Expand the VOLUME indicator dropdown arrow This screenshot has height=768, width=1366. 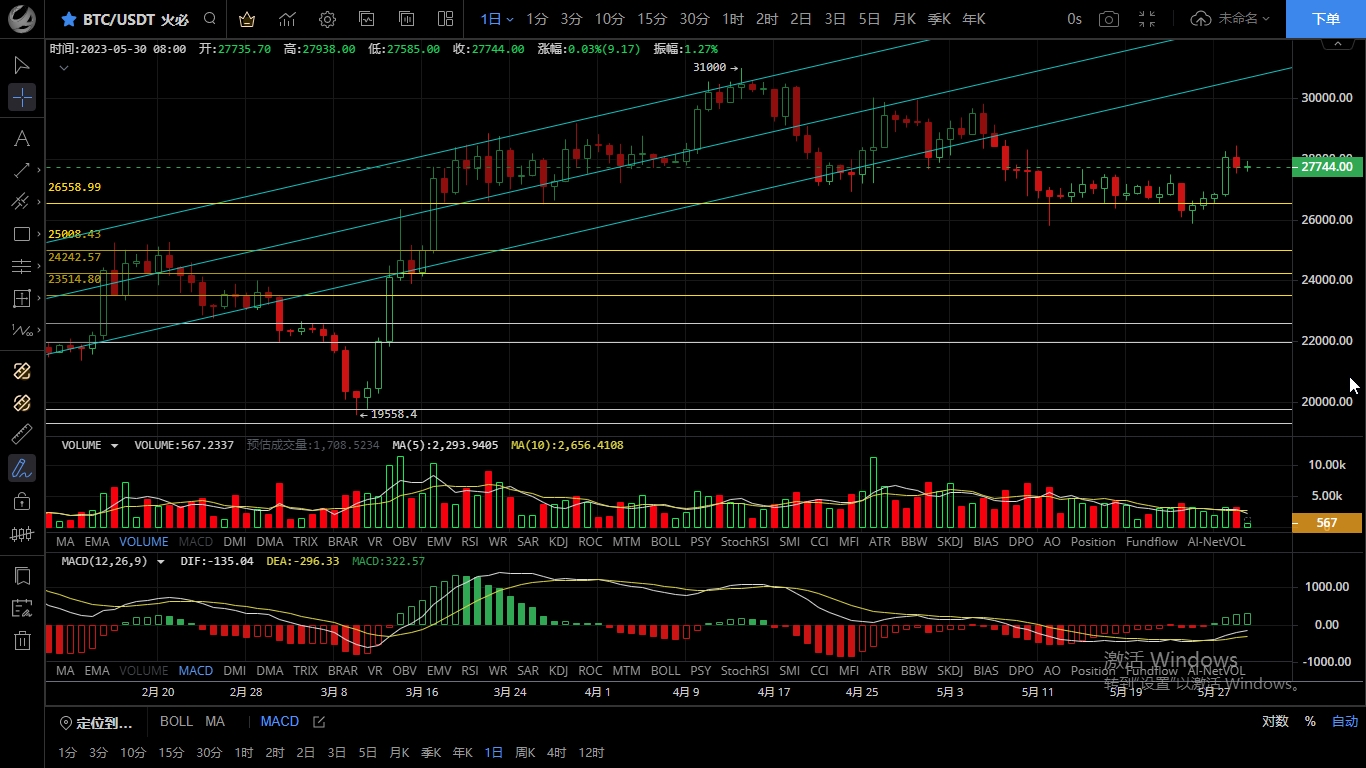click(x=114, y=445)
